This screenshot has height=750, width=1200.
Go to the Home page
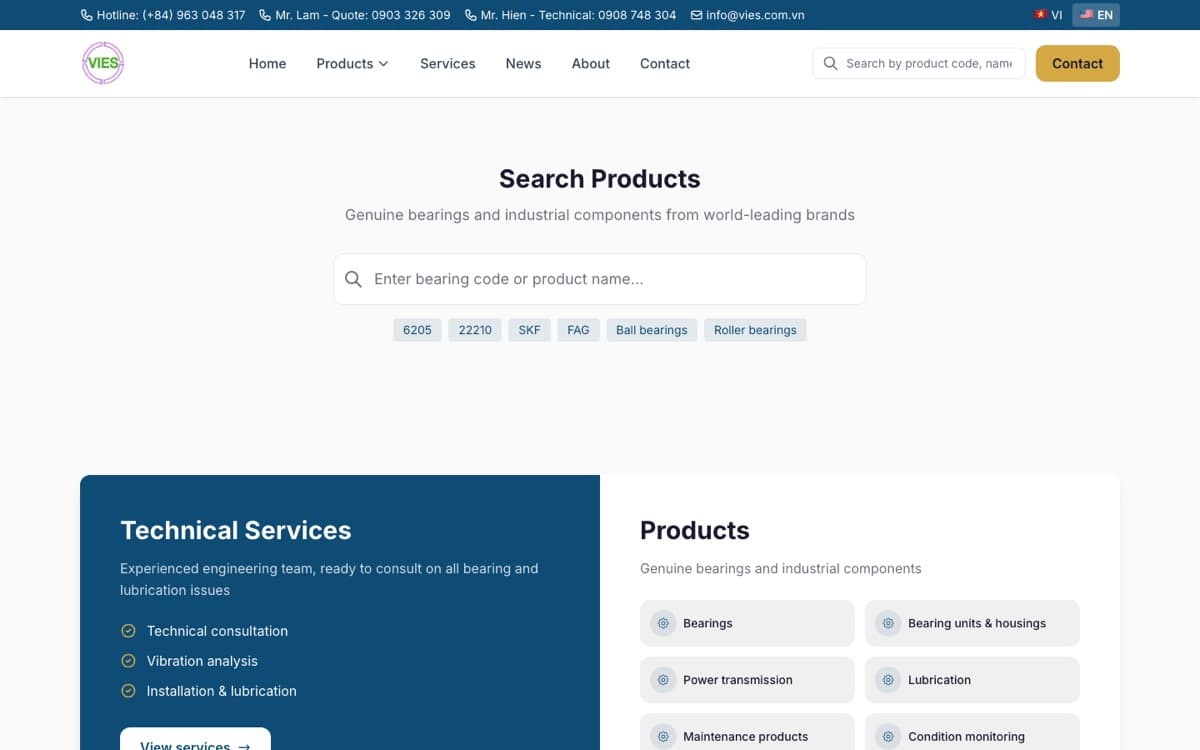267,63
